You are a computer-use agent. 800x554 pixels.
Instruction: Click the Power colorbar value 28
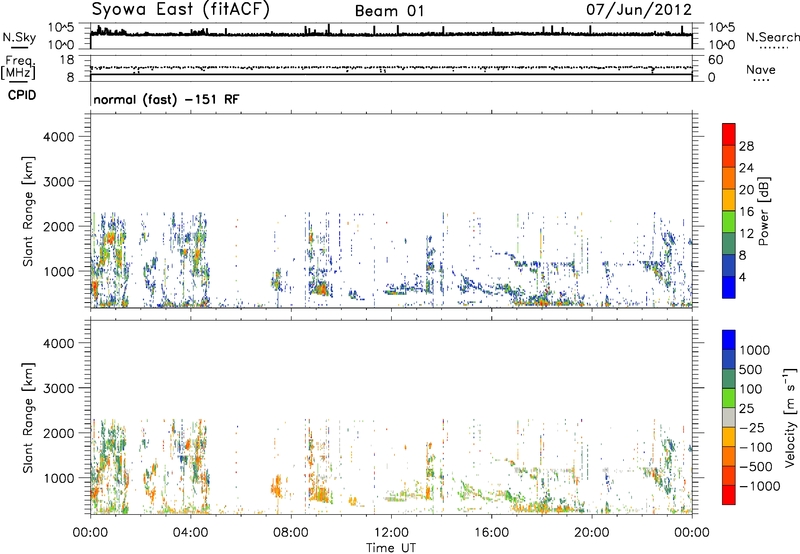tap(746, 146)
